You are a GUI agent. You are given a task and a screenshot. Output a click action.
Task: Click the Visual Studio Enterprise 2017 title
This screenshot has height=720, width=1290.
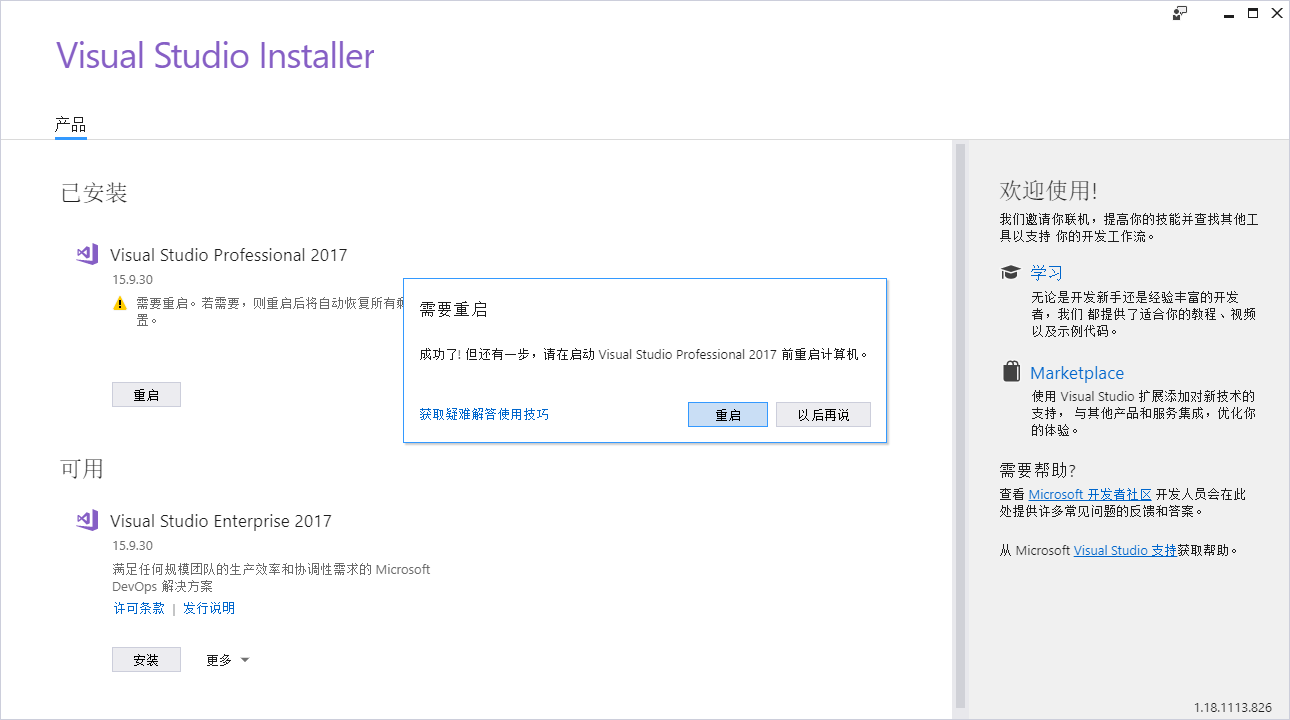click(x=221, y=520)
